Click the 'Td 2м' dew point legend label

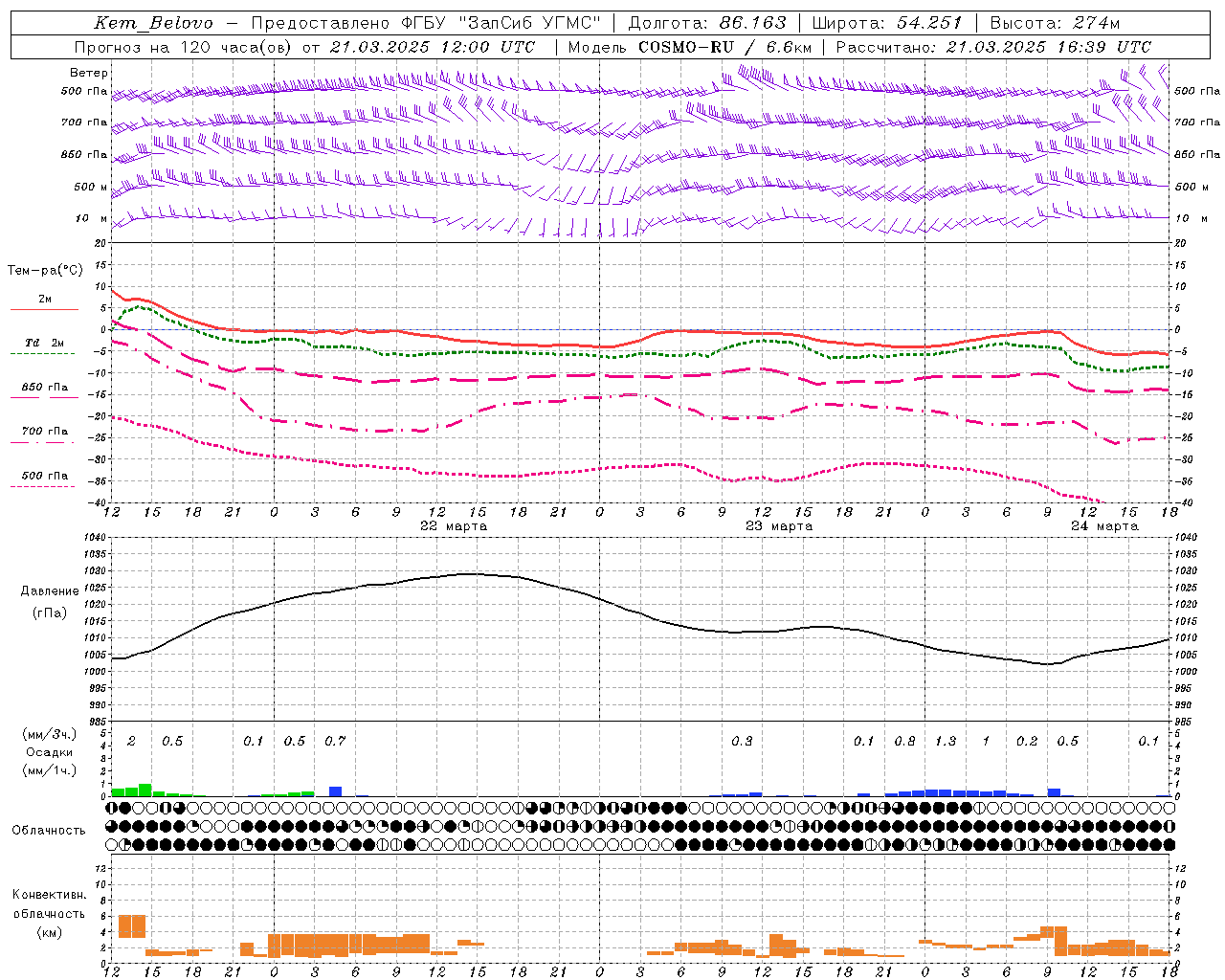click(x=45, y=343)
